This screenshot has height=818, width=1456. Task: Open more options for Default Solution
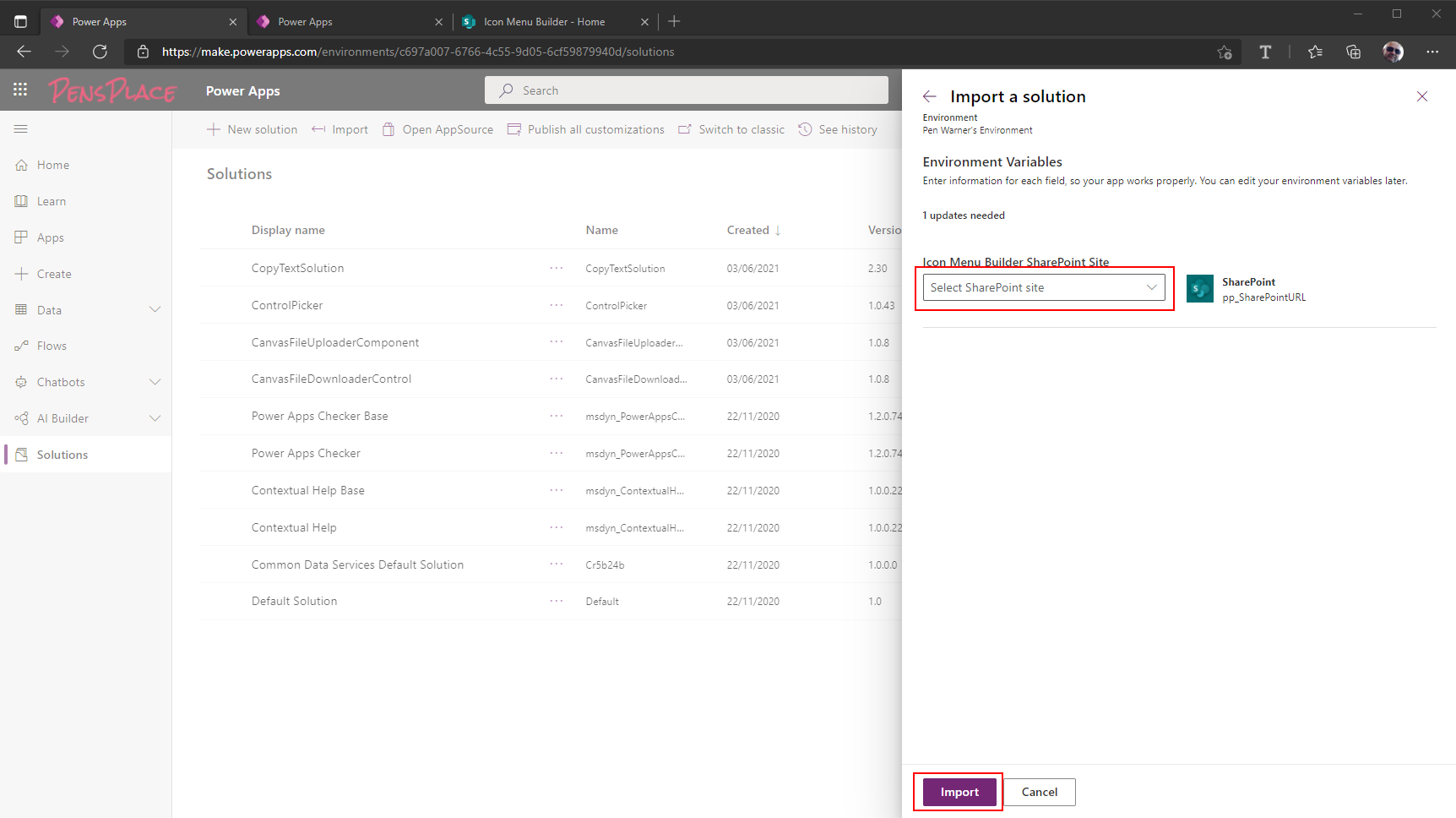click(x=557, y=601)
